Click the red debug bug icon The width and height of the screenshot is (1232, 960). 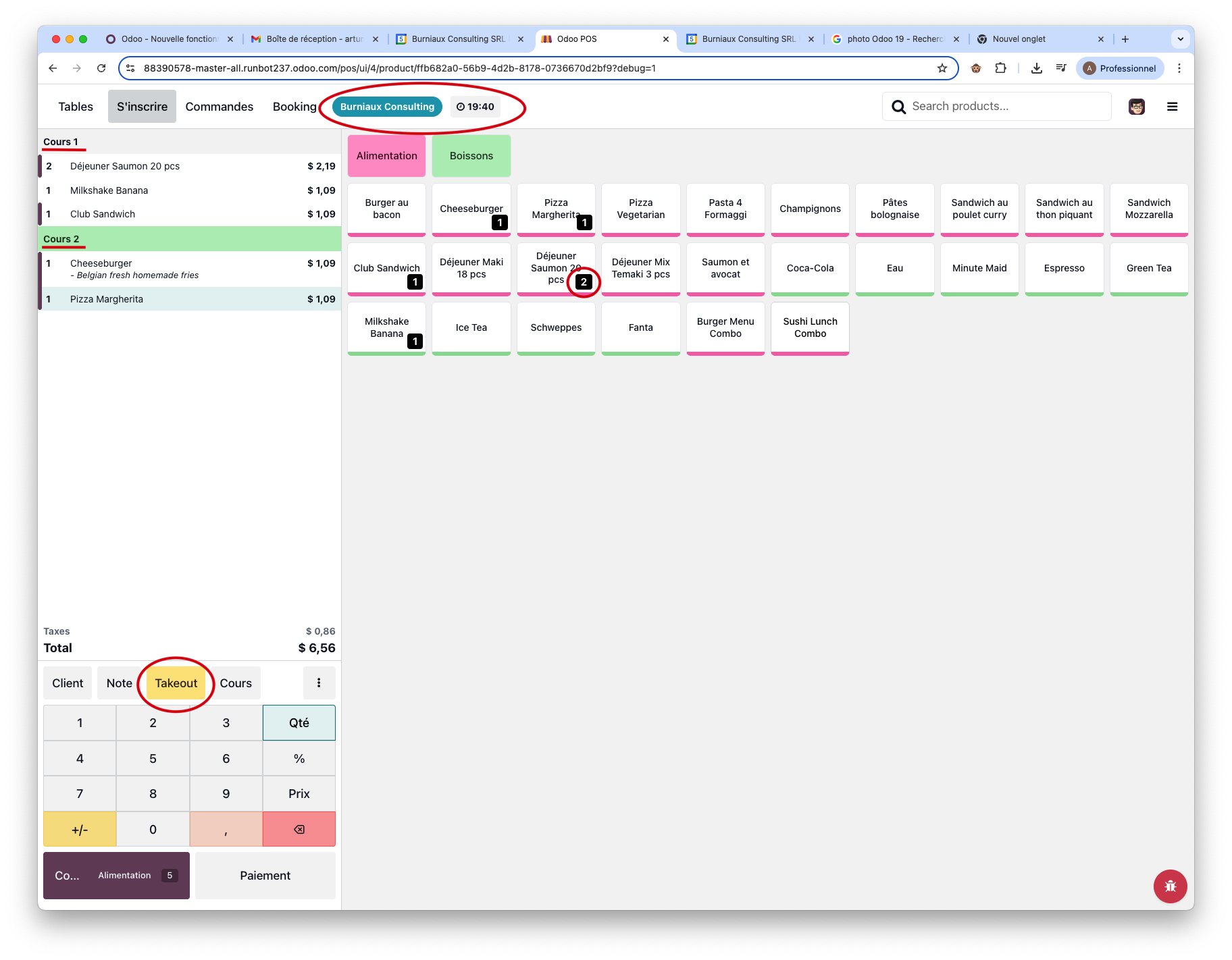coord(1170,886)
